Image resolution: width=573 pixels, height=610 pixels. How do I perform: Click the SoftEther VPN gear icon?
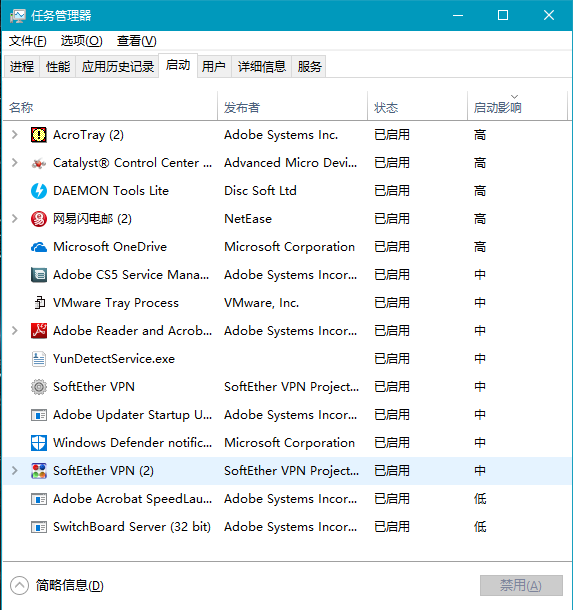(x=39, y=387)
